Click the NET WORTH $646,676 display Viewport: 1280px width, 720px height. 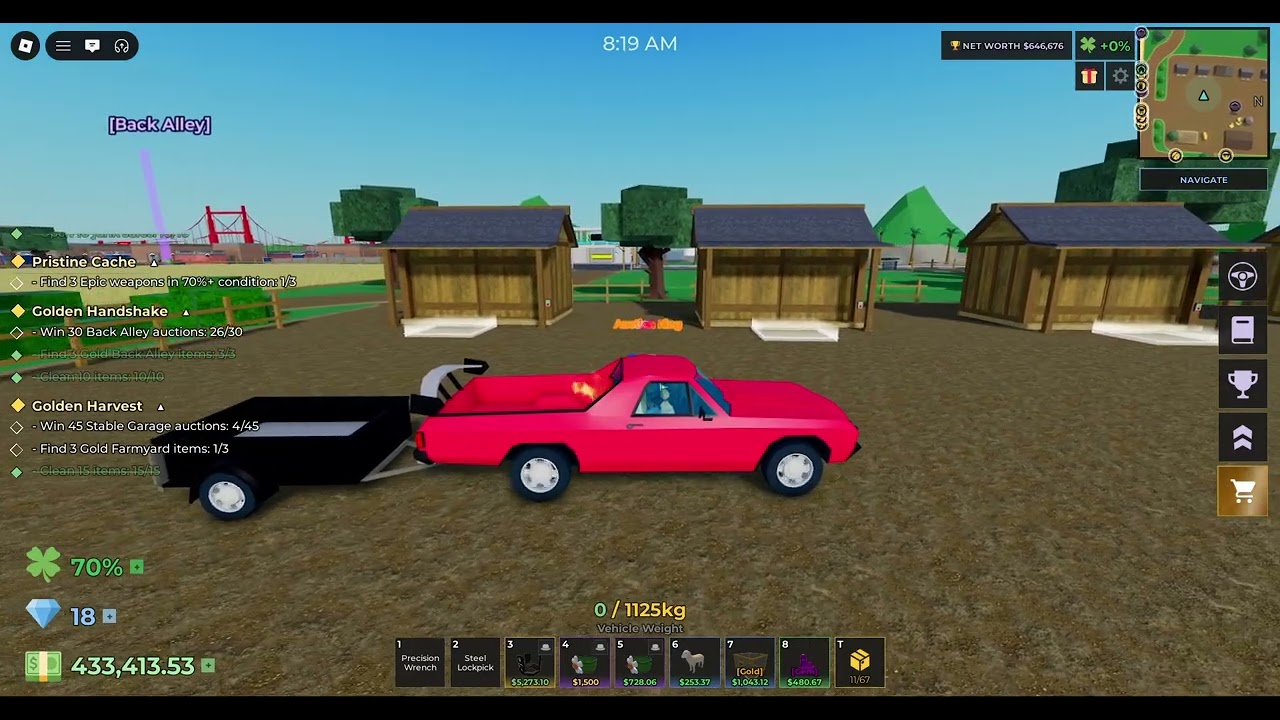pyautogui.click(x=1007, y=46)
